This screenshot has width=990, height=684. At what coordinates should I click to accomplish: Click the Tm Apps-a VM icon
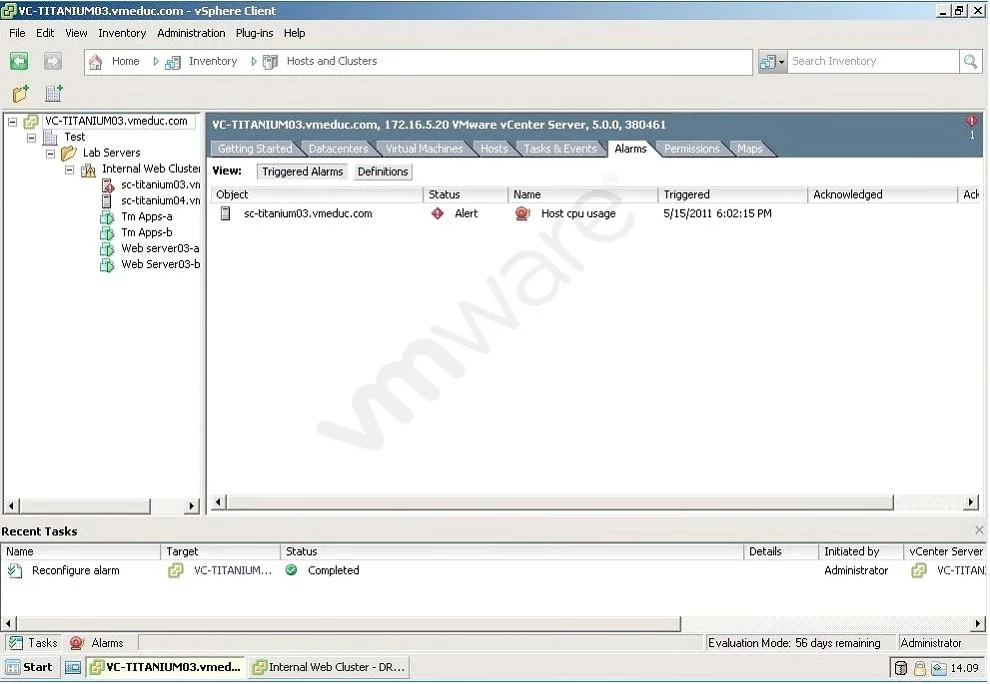coord(107,217)
